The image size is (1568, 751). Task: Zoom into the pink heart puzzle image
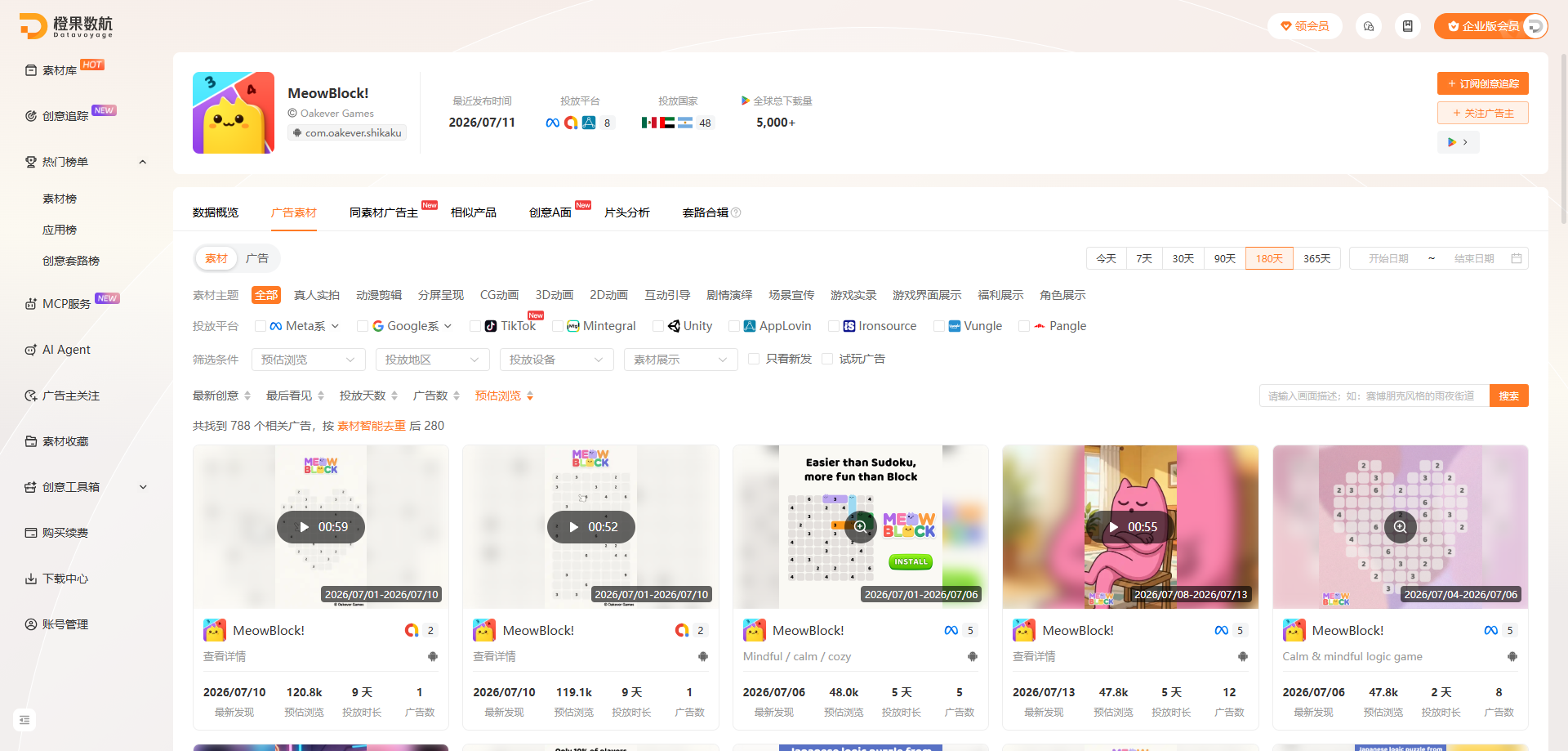click(1401, 527)
